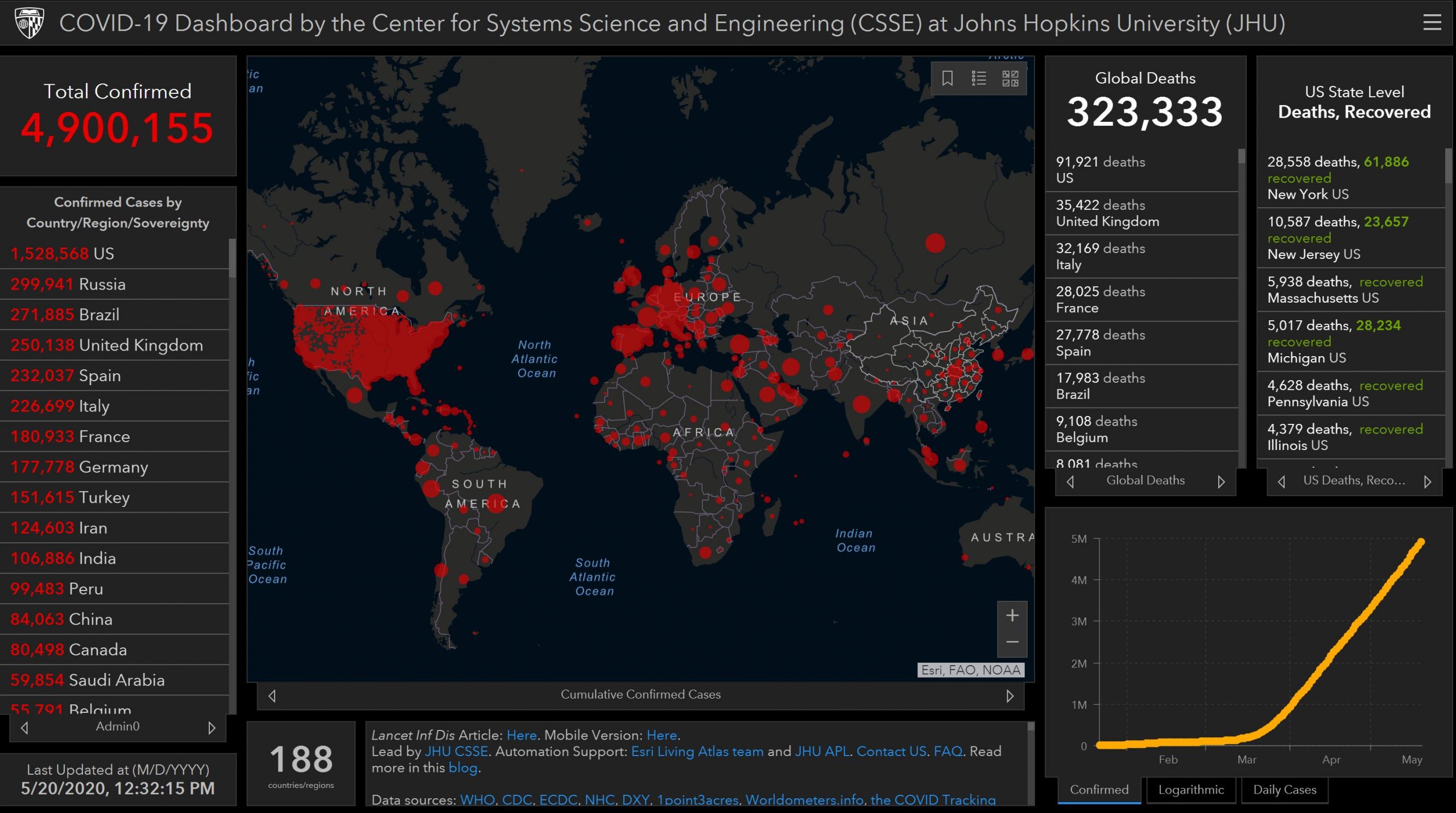Switch to the Daily Cases chart tab
Image resolution: width=1456 pixels, height=813 pixels.
click(x=1284, y=790)
